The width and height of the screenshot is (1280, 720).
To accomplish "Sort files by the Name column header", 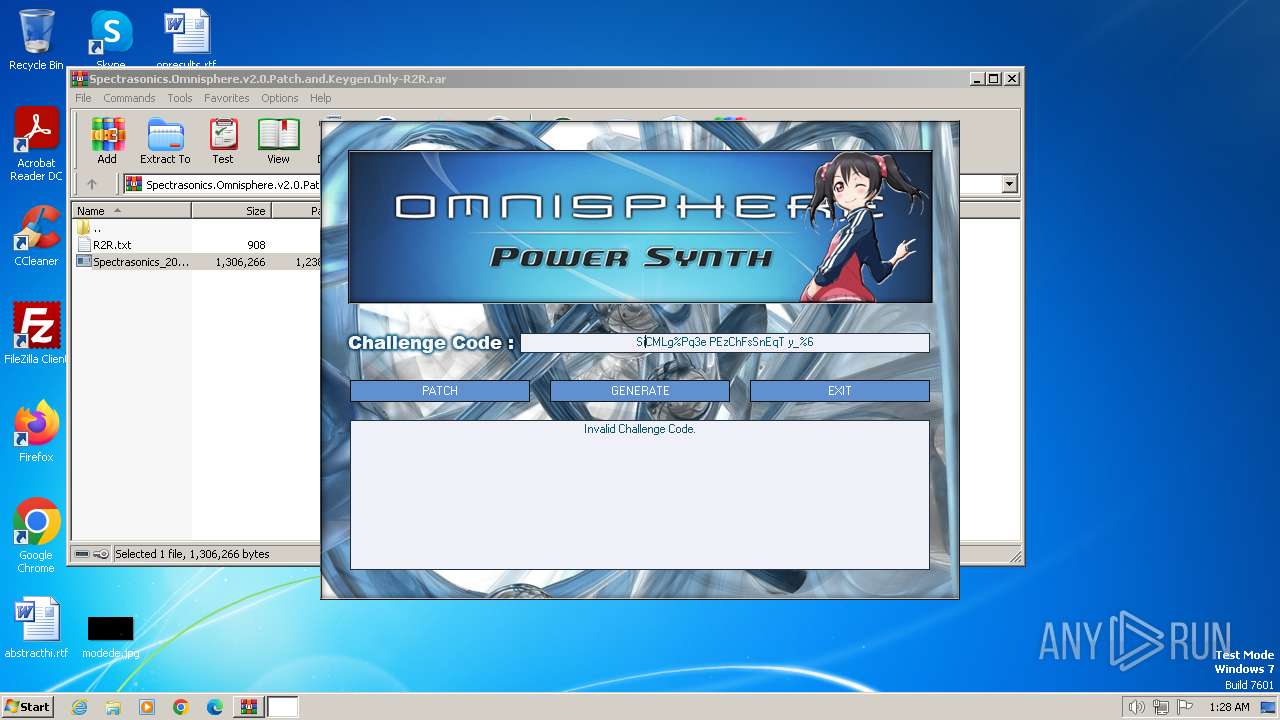I will (x=131, y=211).
